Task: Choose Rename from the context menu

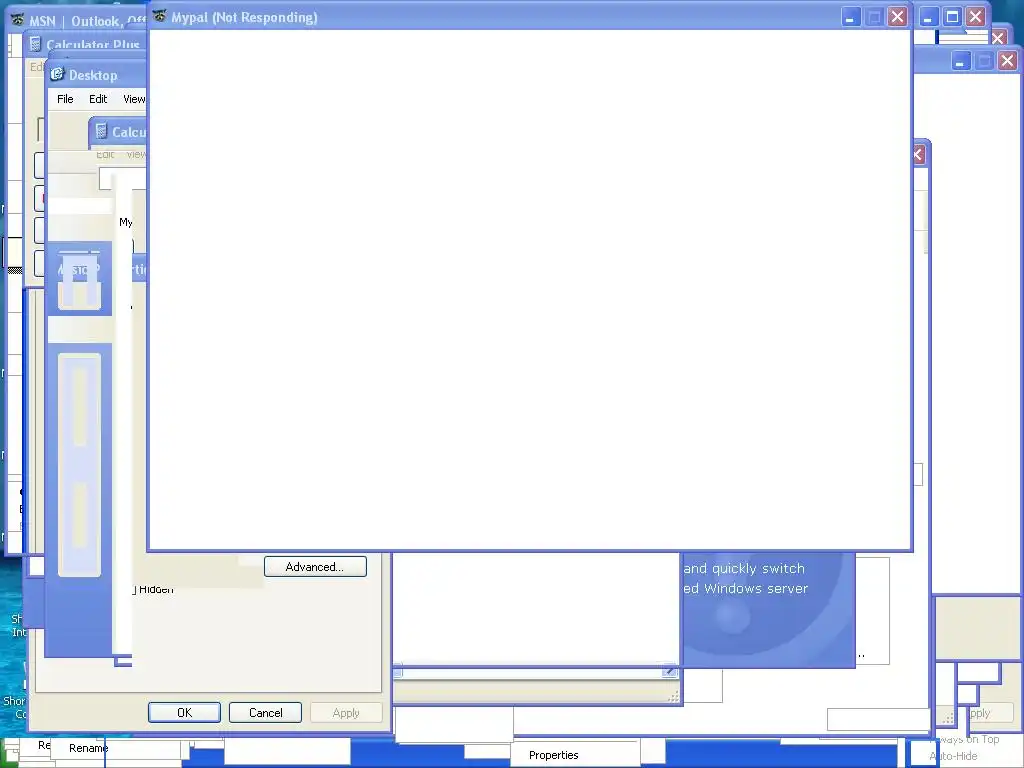Action: pyautogui.click(x=89, y=748)
